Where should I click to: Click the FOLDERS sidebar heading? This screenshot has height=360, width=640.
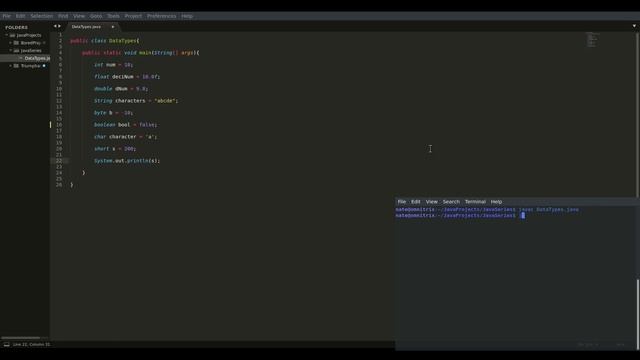coord(16,27)
